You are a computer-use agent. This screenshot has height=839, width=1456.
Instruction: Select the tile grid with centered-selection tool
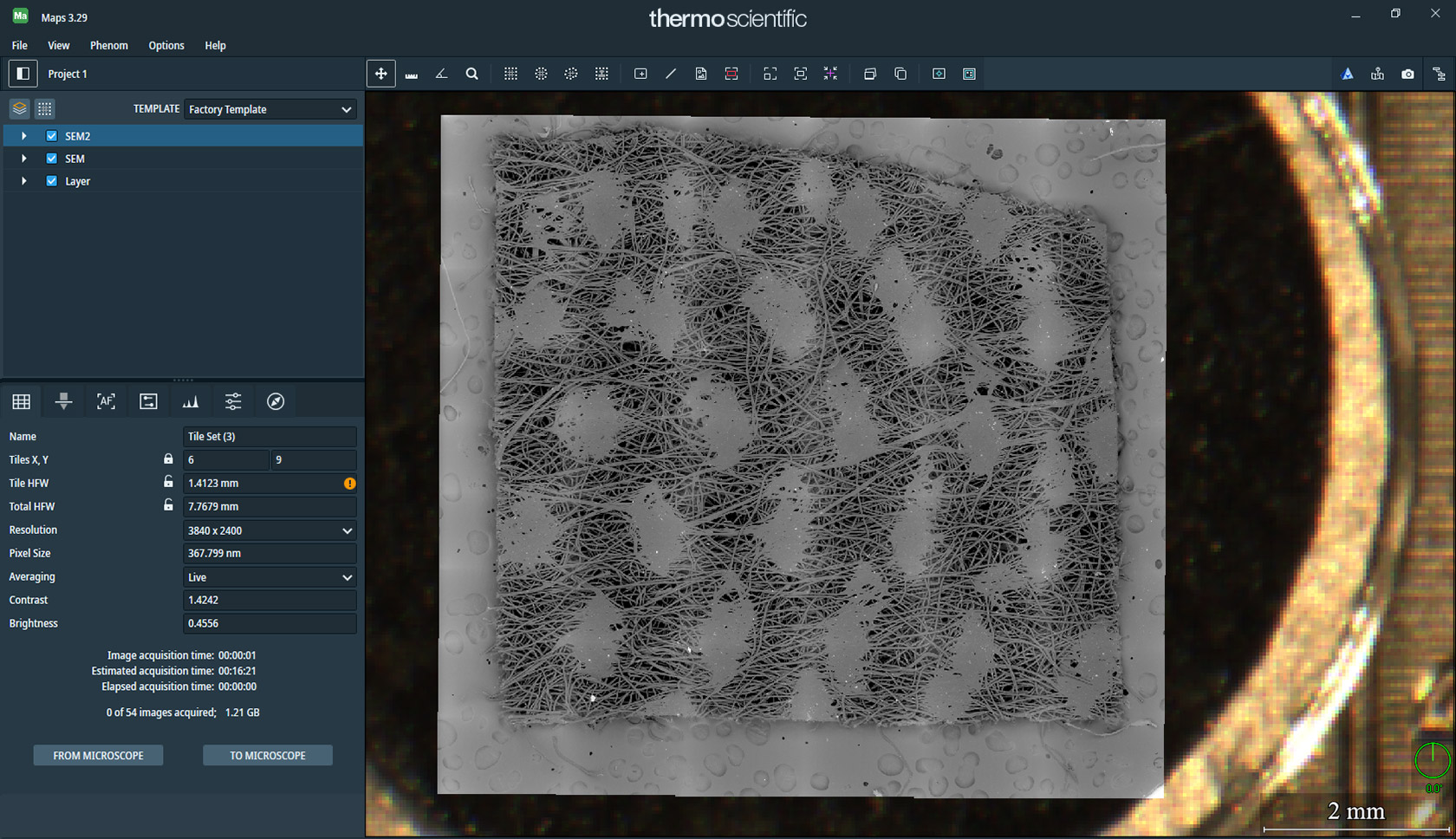coord(601,74)
